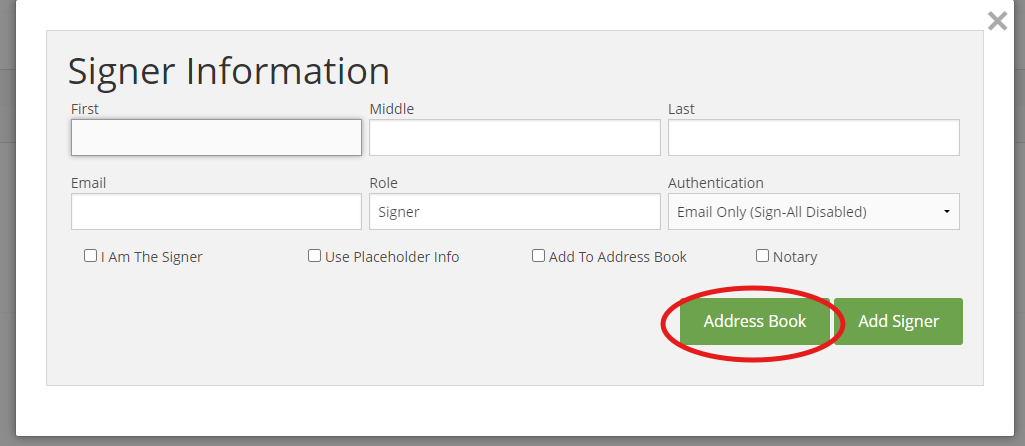1025x446 pixels.
Task: Click the Authentication label text
Action: coord(716,183)
